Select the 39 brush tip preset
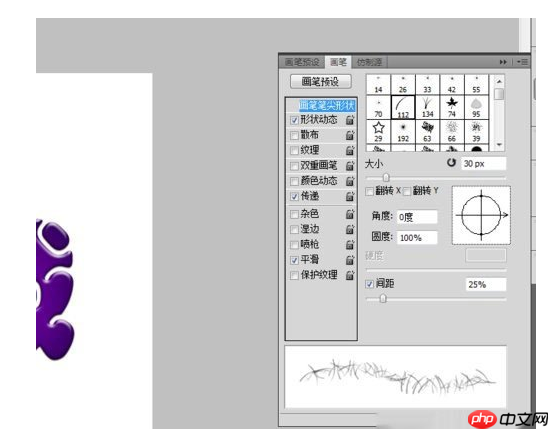 476,132
